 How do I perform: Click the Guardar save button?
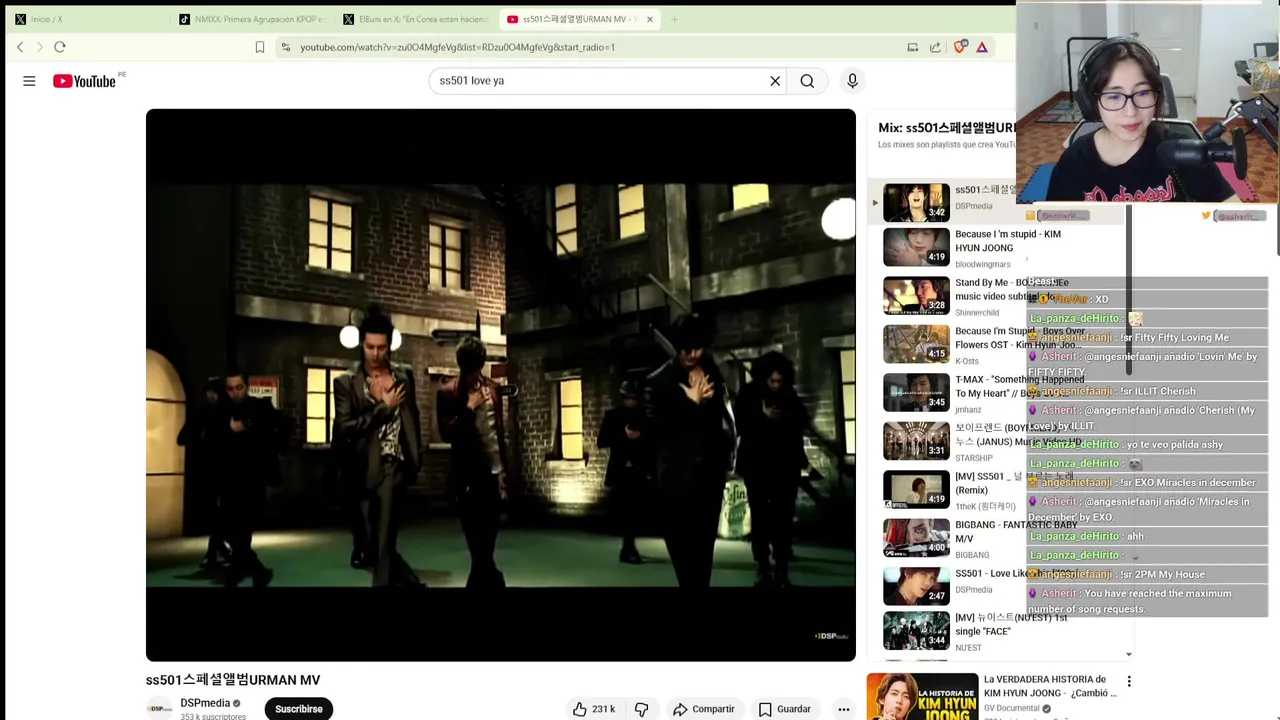785,709
